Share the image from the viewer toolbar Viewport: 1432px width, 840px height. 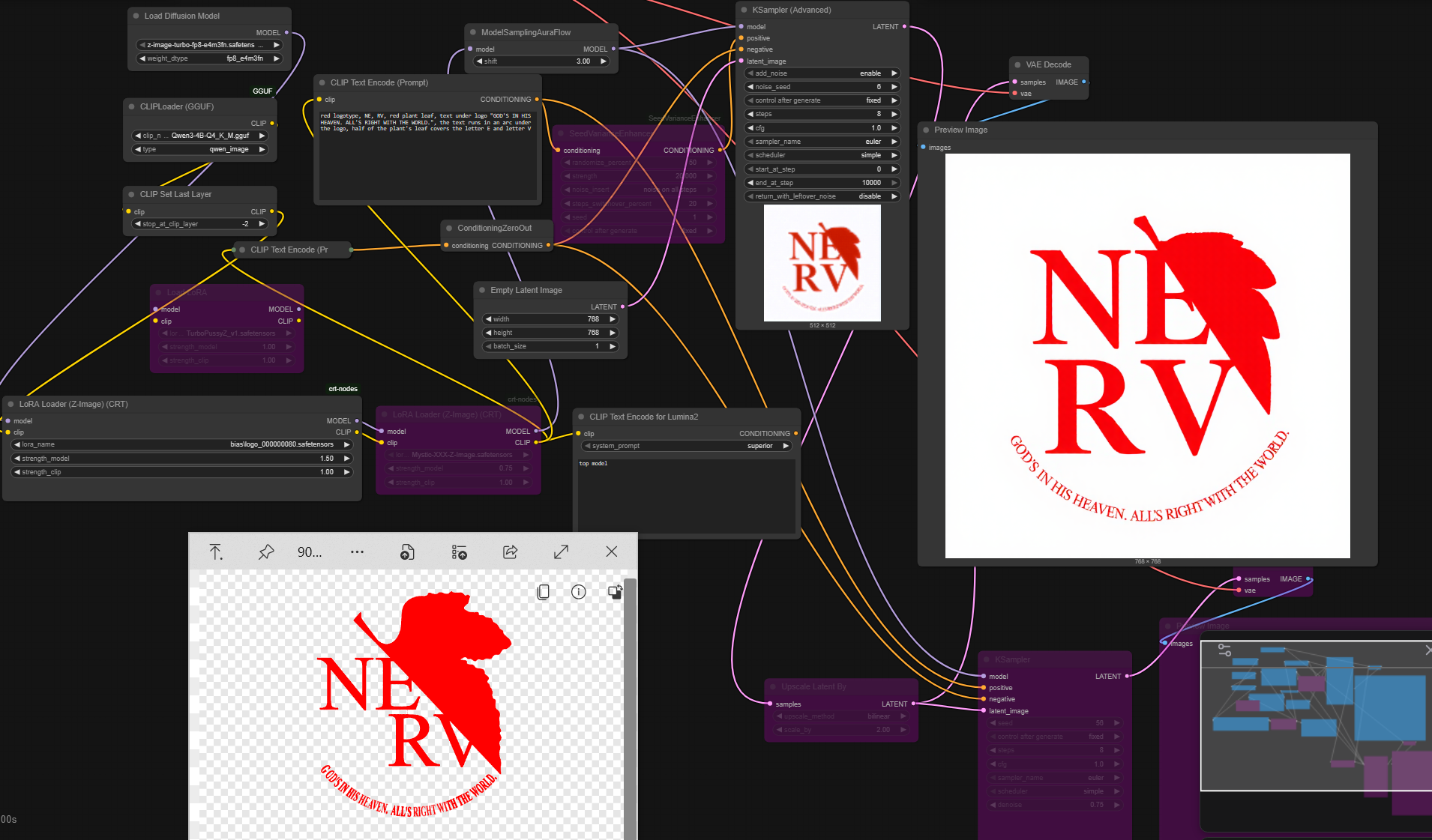[510, 552]
